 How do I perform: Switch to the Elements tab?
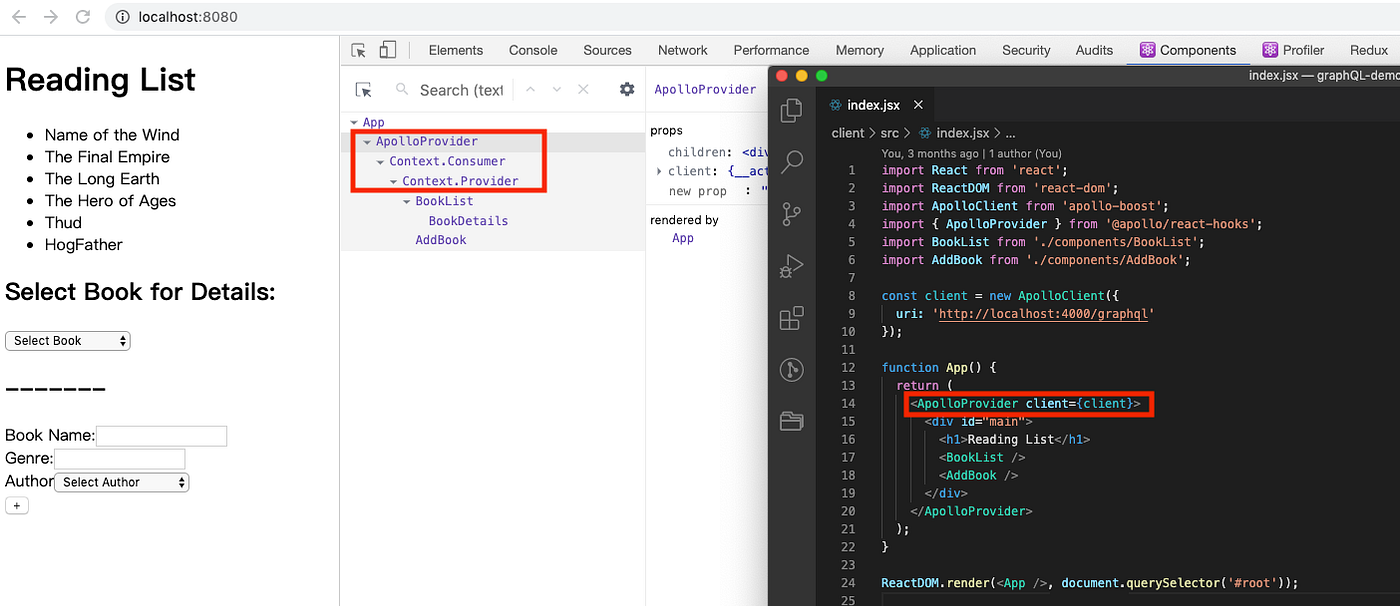pos(456,50)
